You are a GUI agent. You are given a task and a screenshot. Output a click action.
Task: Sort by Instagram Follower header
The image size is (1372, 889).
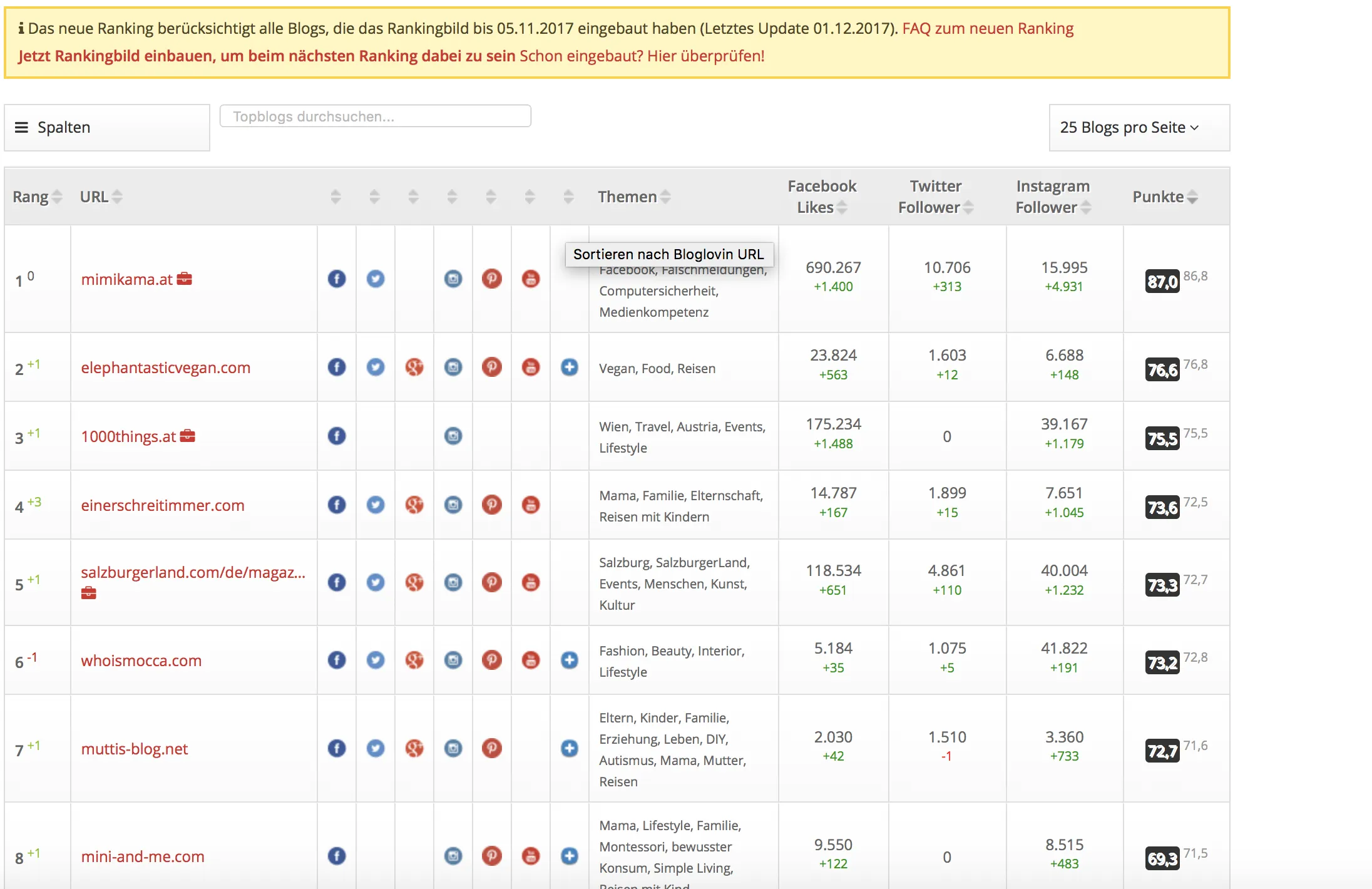pos(1053,197)
